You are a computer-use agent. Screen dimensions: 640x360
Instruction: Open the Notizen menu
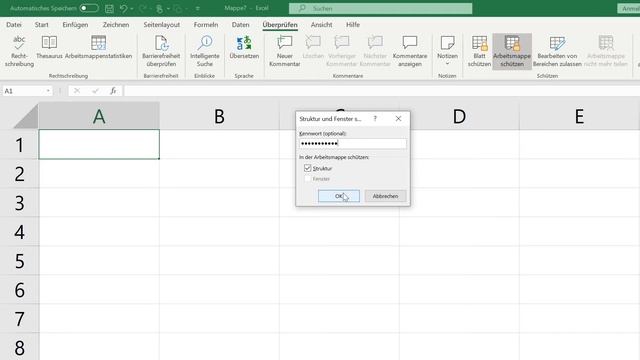click(x=447, y=51)
